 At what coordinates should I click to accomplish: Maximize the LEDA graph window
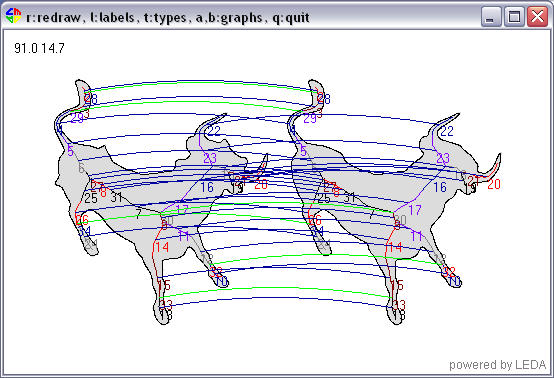[514, 16]
